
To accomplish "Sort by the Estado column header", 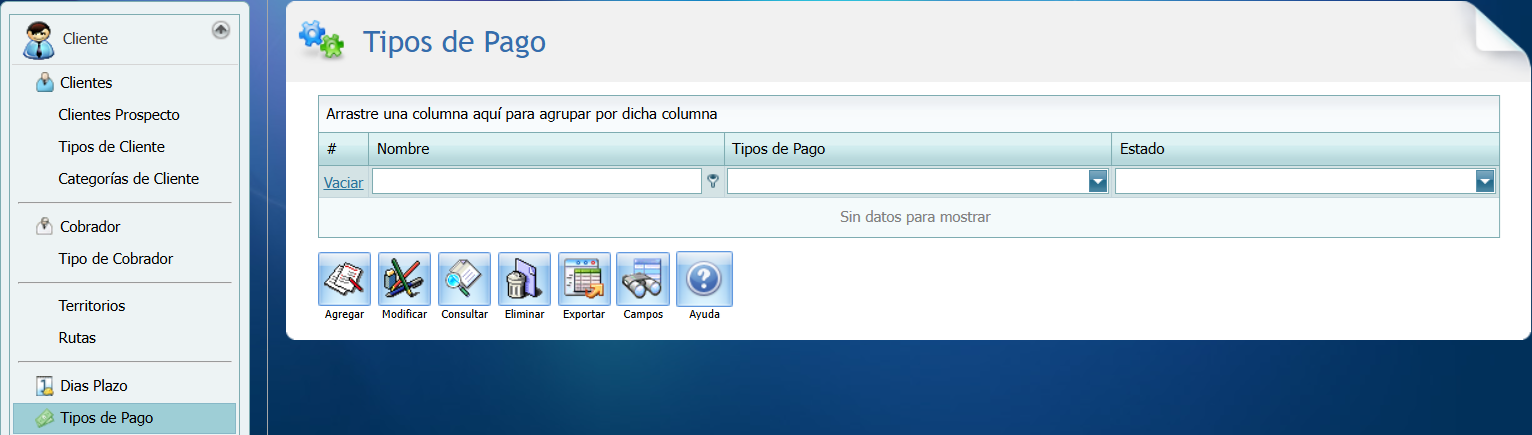I will [x=1141, y=149].
